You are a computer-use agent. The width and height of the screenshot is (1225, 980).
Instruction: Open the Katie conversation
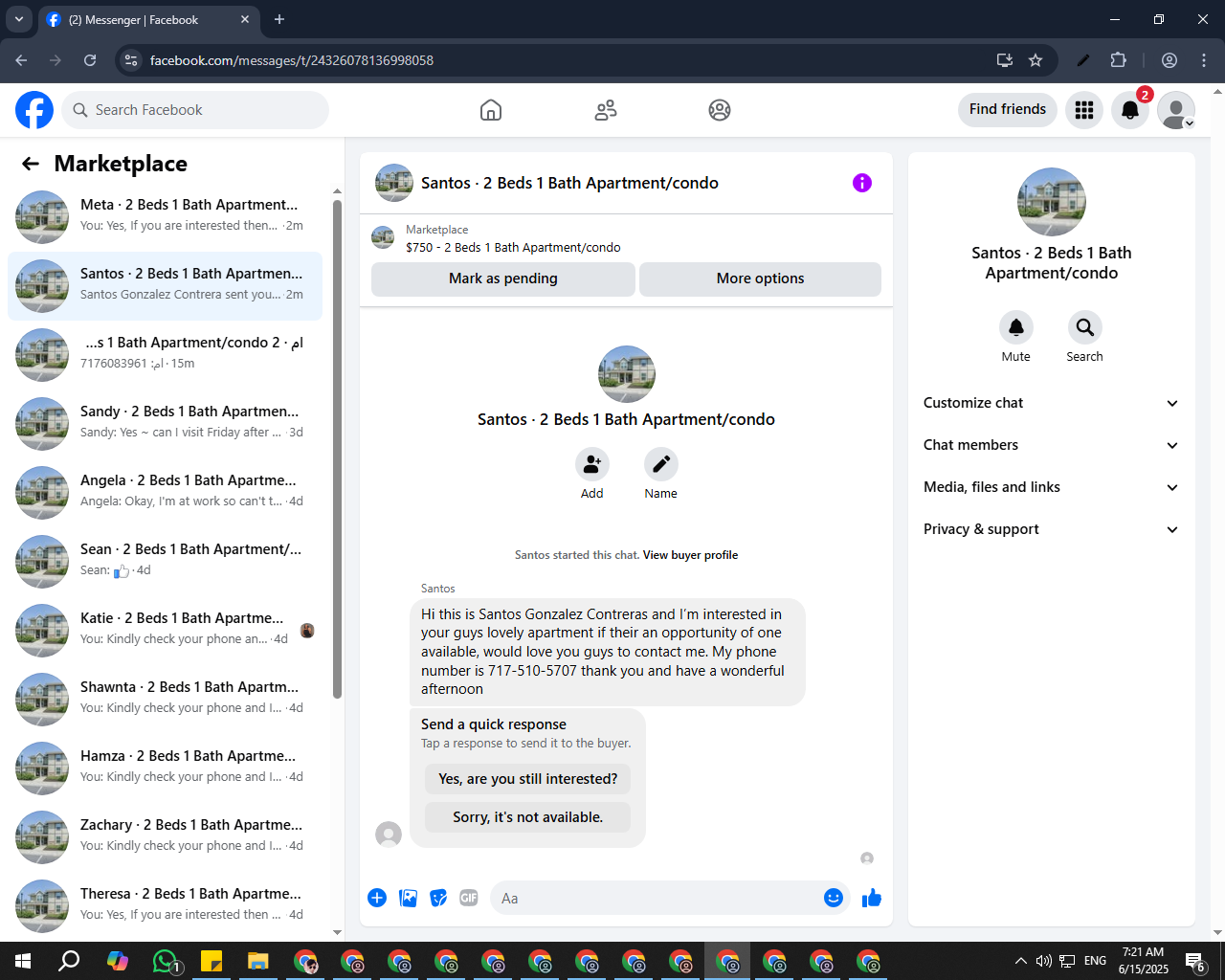tap(165, 631)
